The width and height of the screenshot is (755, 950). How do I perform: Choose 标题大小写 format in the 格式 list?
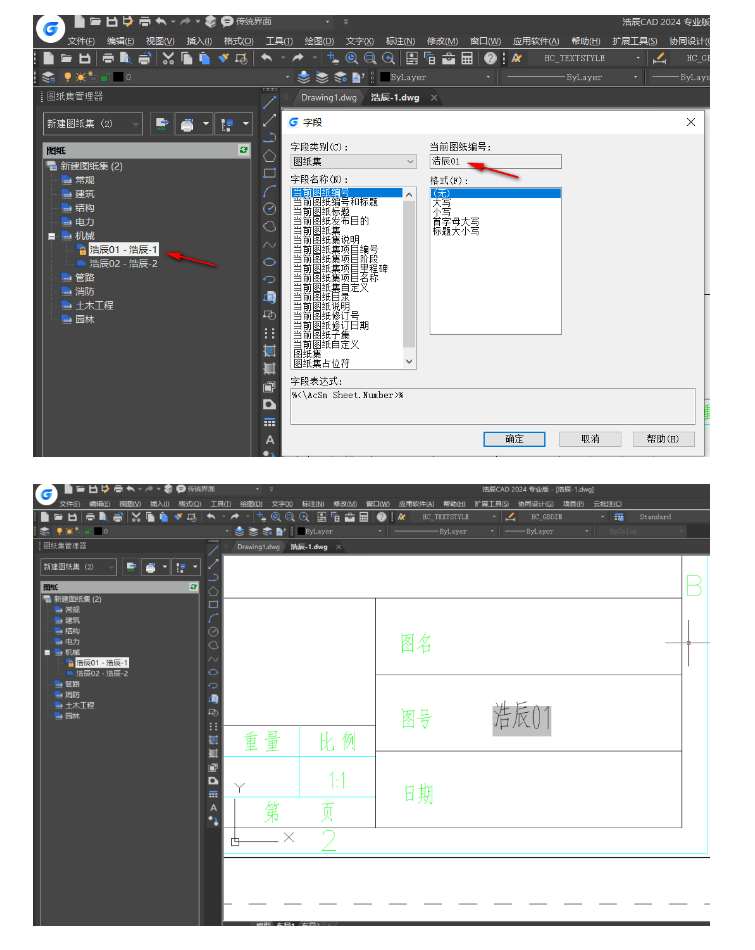(456, 231)
